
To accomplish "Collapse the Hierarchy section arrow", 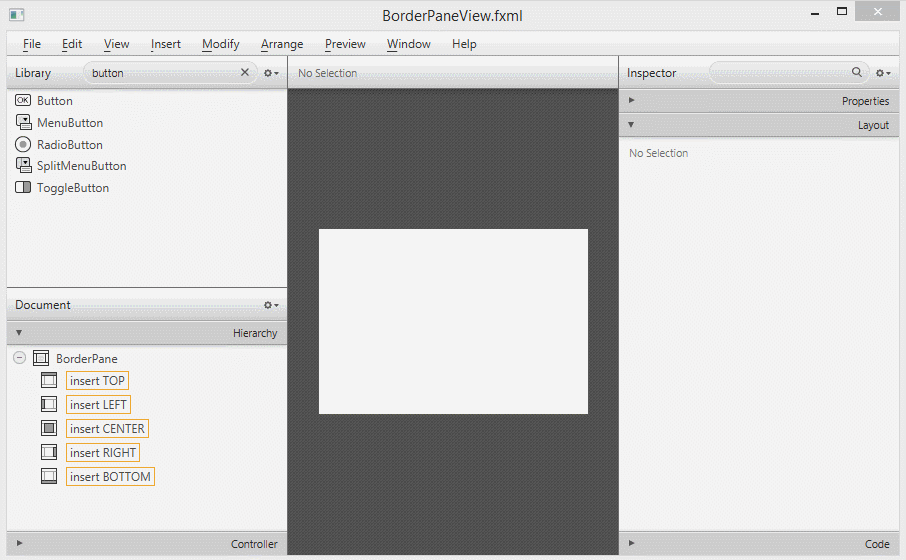I will tap(19, 332).
